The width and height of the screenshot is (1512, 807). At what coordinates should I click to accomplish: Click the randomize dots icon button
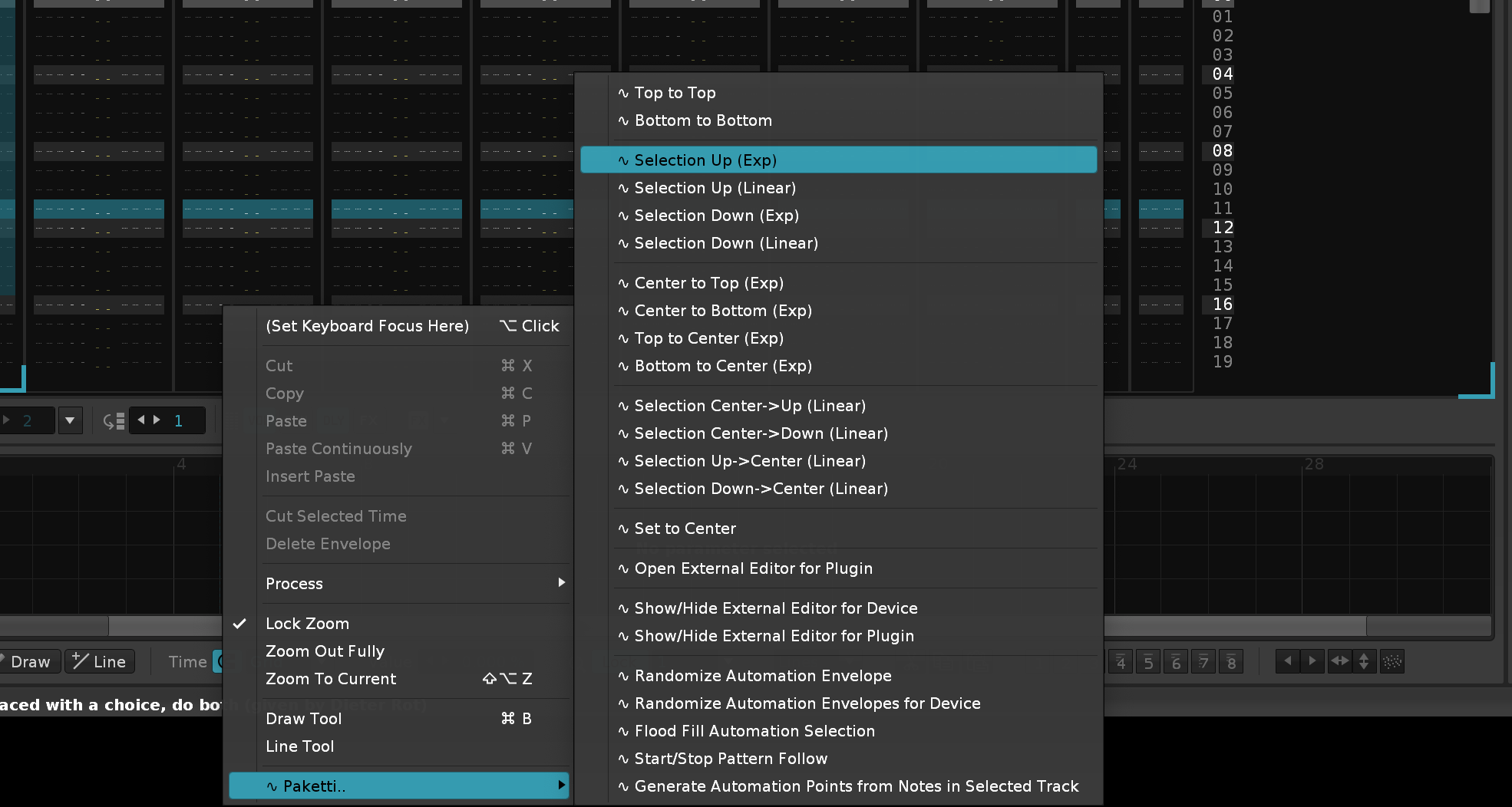(x=1392, y=661)
